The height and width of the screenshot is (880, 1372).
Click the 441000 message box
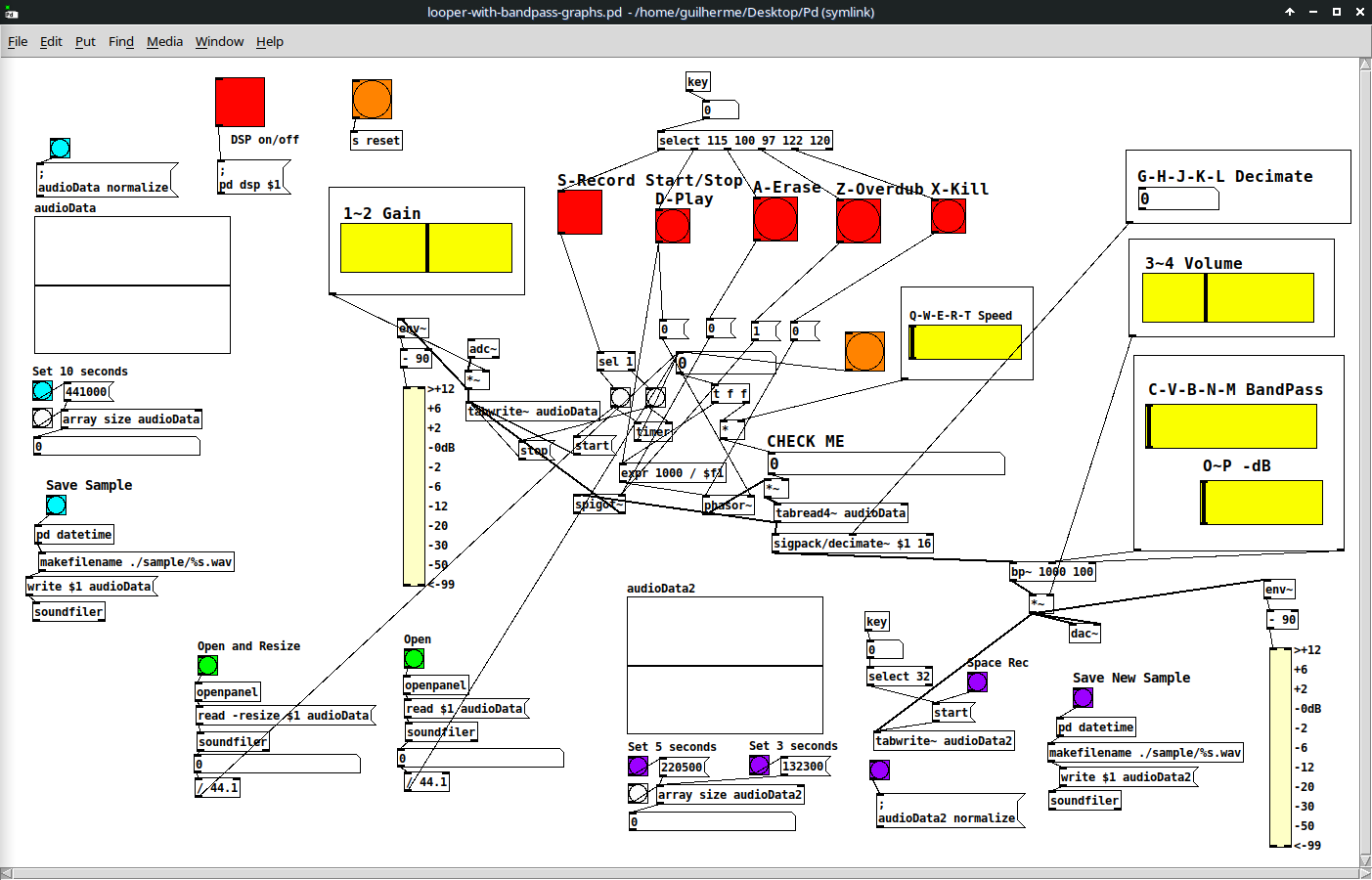pyautogui.click(x=87, y=392)
